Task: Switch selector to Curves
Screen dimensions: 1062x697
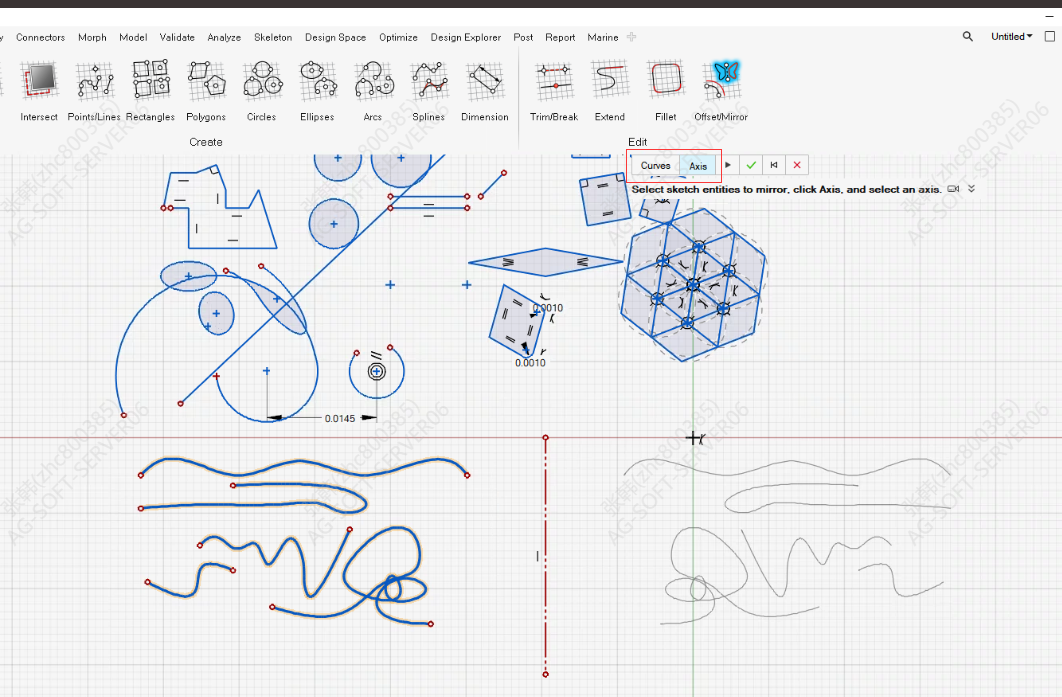Action: [656, 166]
